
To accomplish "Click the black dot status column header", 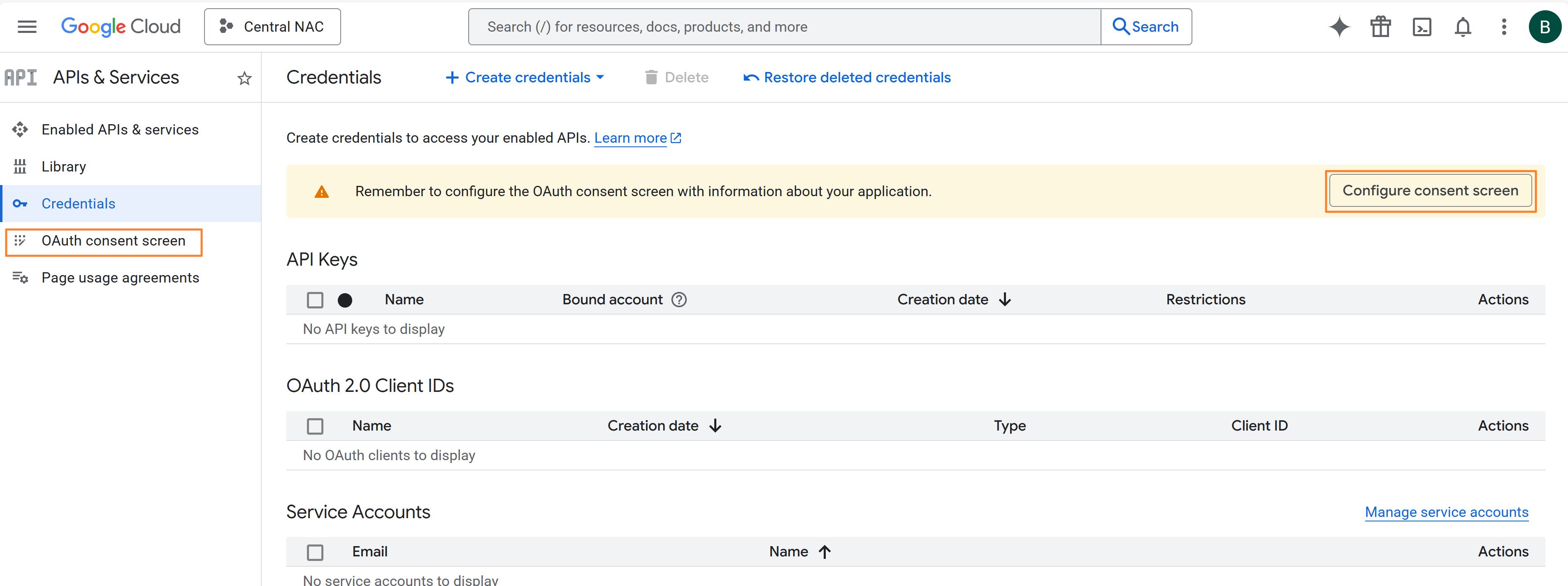I will coord(344,300).
